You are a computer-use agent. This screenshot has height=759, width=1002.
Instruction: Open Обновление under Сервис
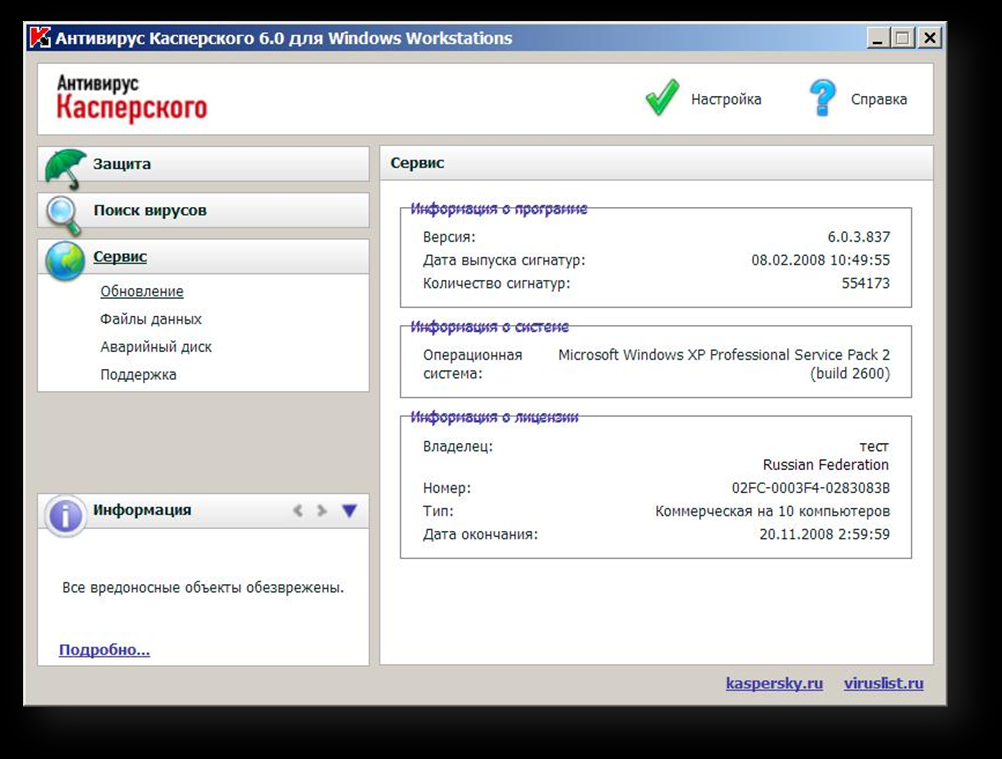pos(142,291)
